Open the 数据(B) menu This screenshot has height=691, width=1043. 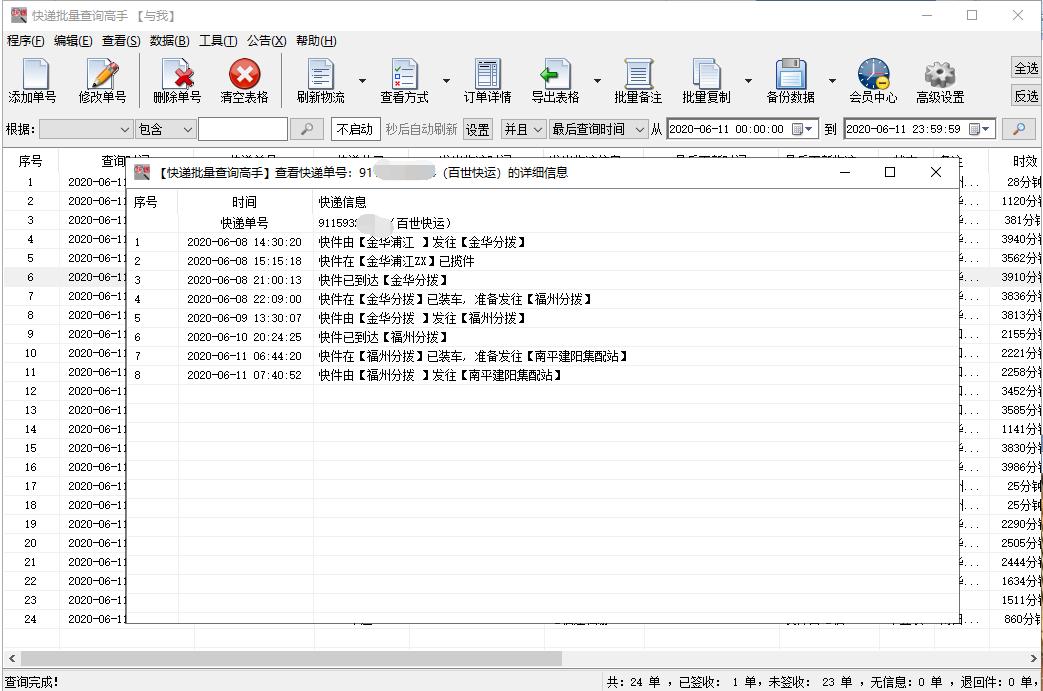[x=169, y=41]
